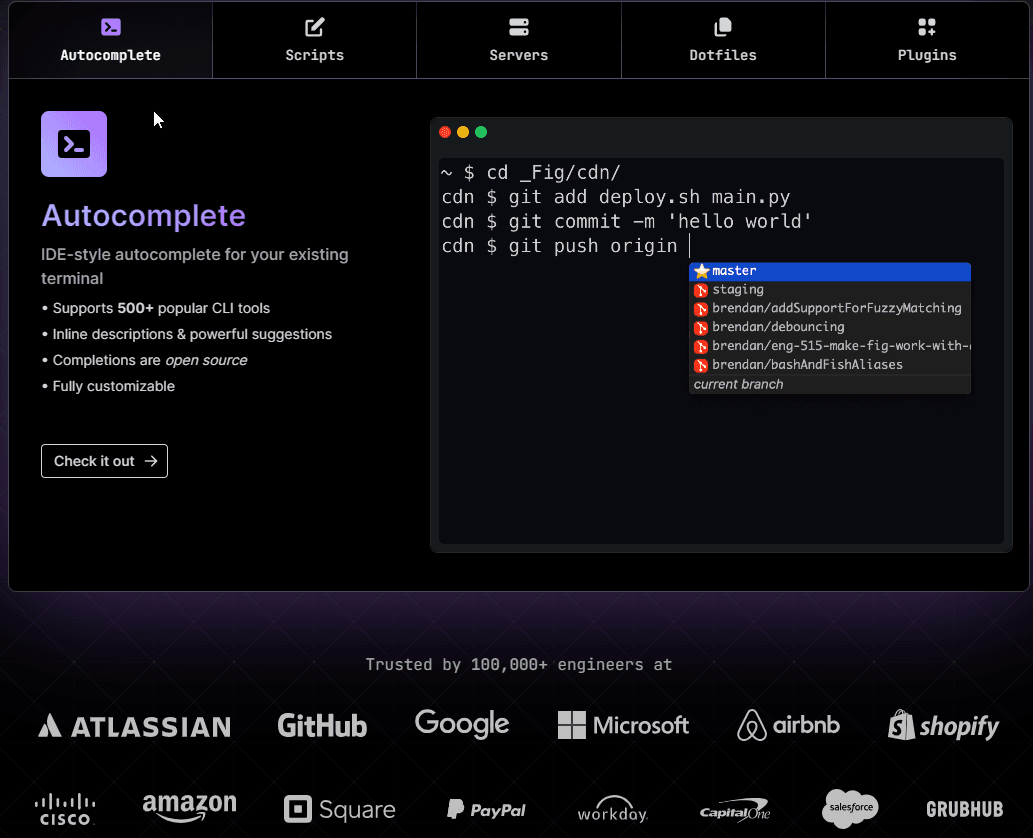Switch to the Dotfiles tab

(x=722, y=40)
